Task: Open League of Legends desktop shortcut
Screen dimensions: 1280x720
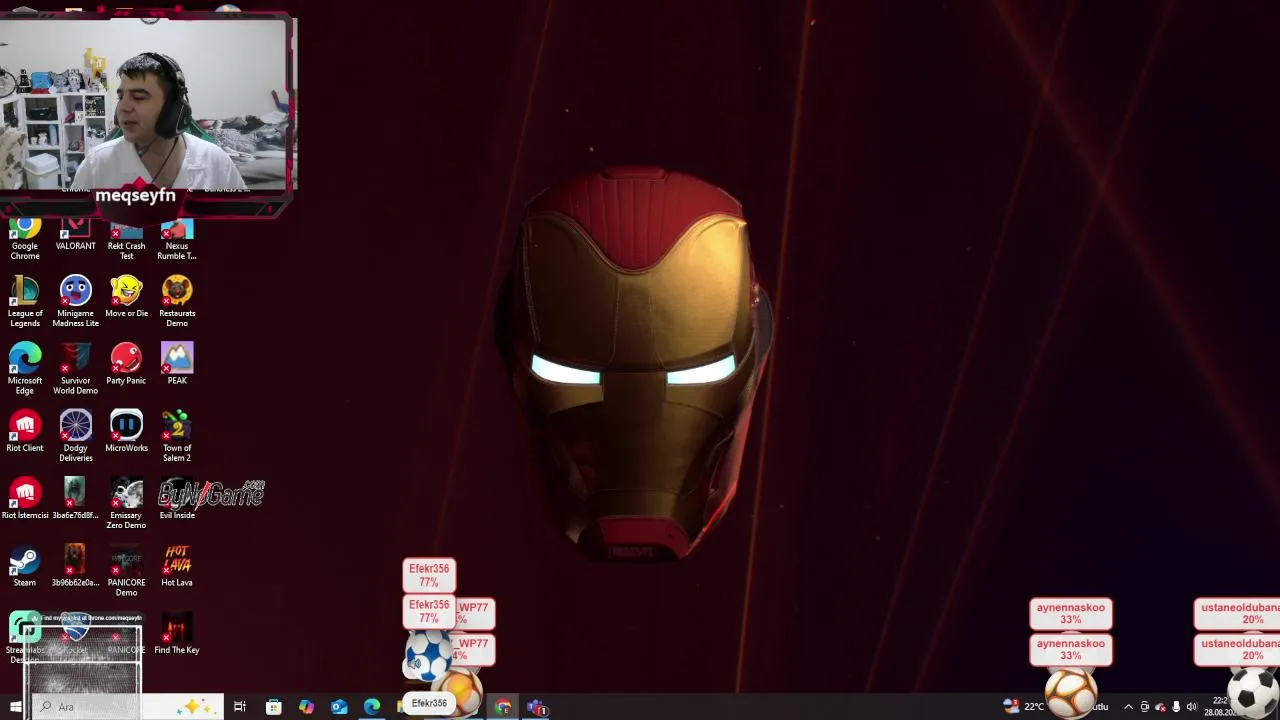Action: (x=25, y=301)
